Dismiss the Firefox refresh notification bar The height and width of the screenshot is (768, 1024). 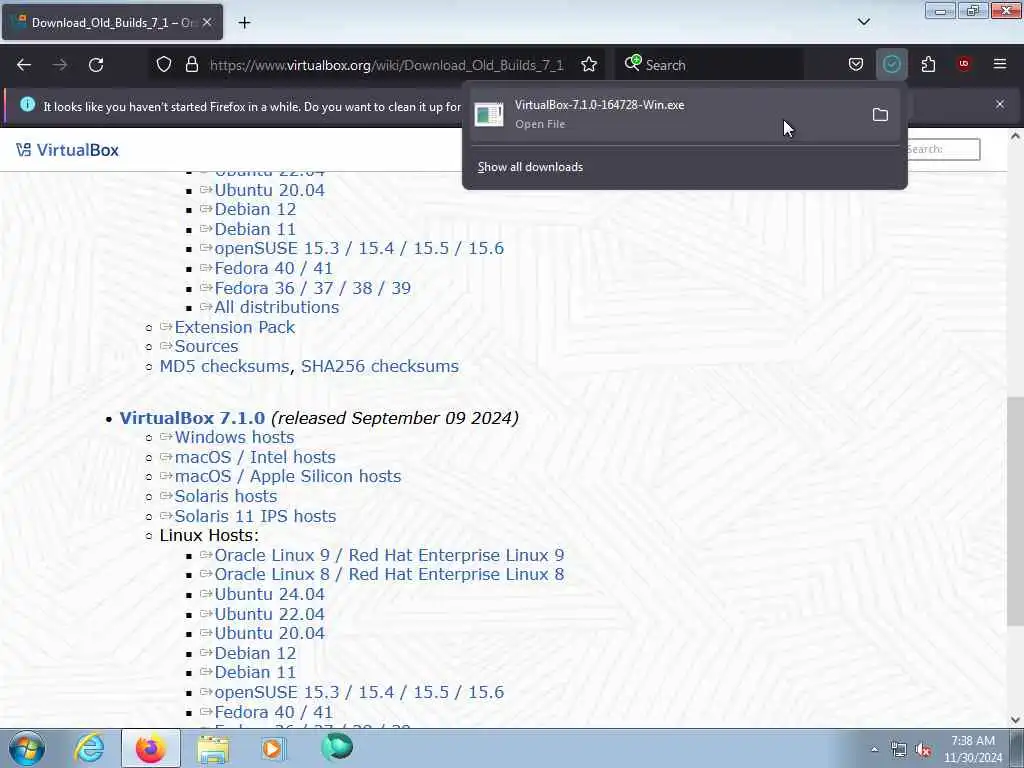tap(1000, 104)
